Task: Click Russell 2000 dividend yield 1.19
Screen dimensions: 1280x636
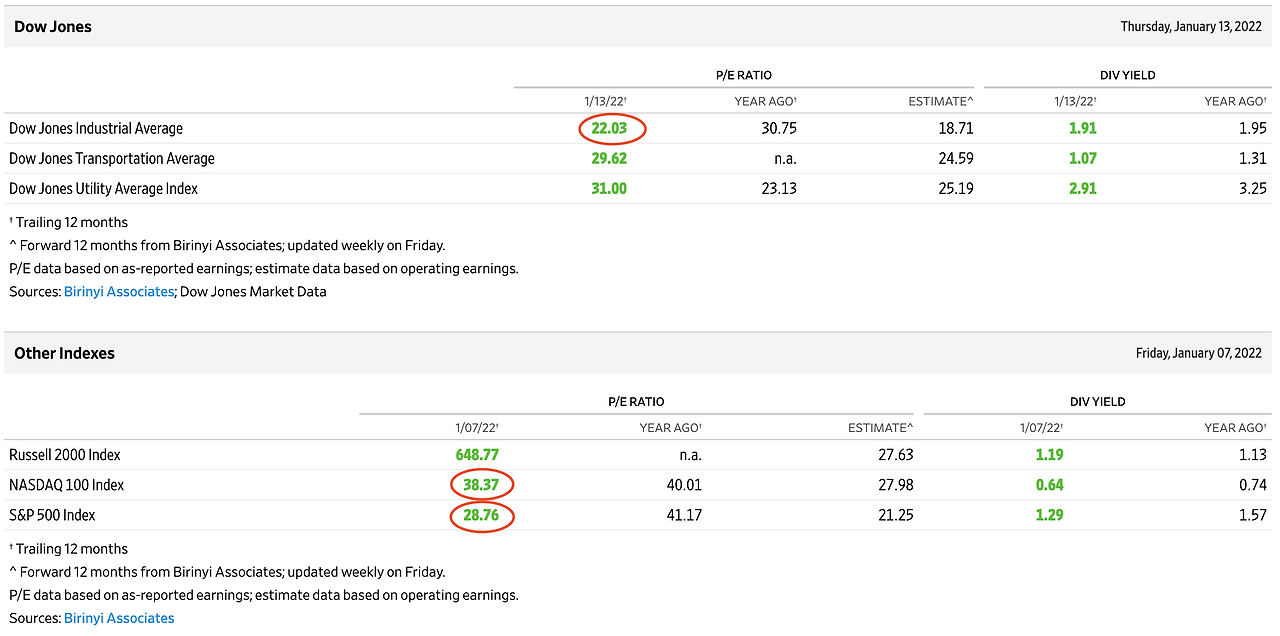Action: [1051, 454]
